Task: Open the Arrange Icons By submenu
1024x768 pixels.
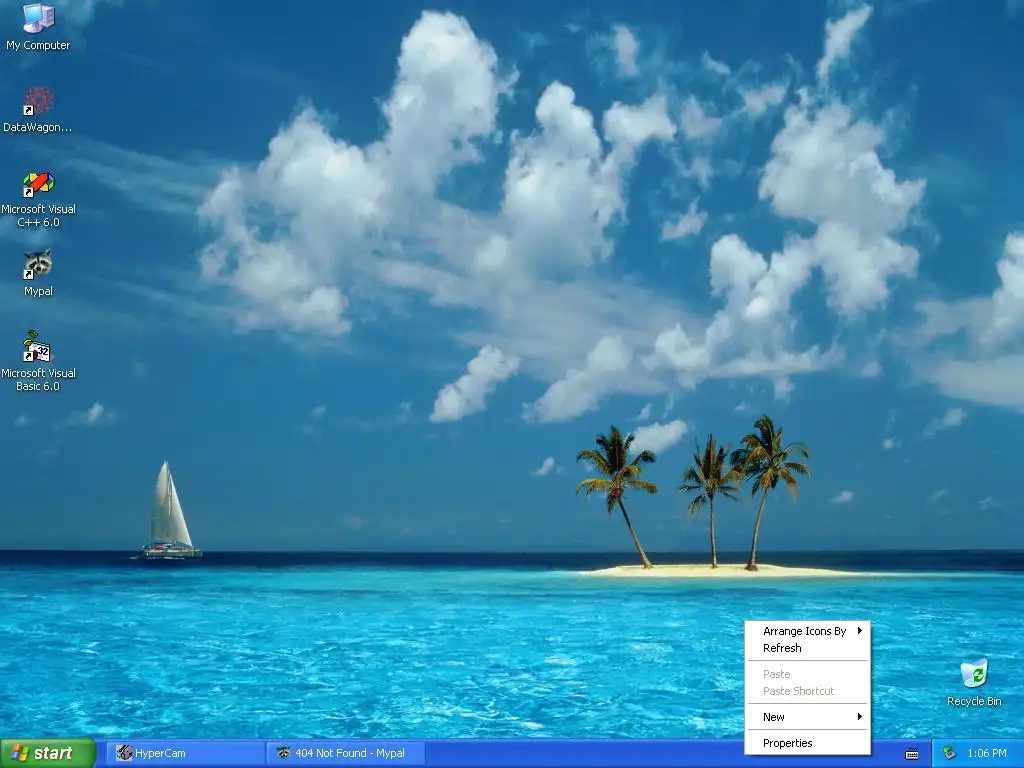Action: [808, 631]
